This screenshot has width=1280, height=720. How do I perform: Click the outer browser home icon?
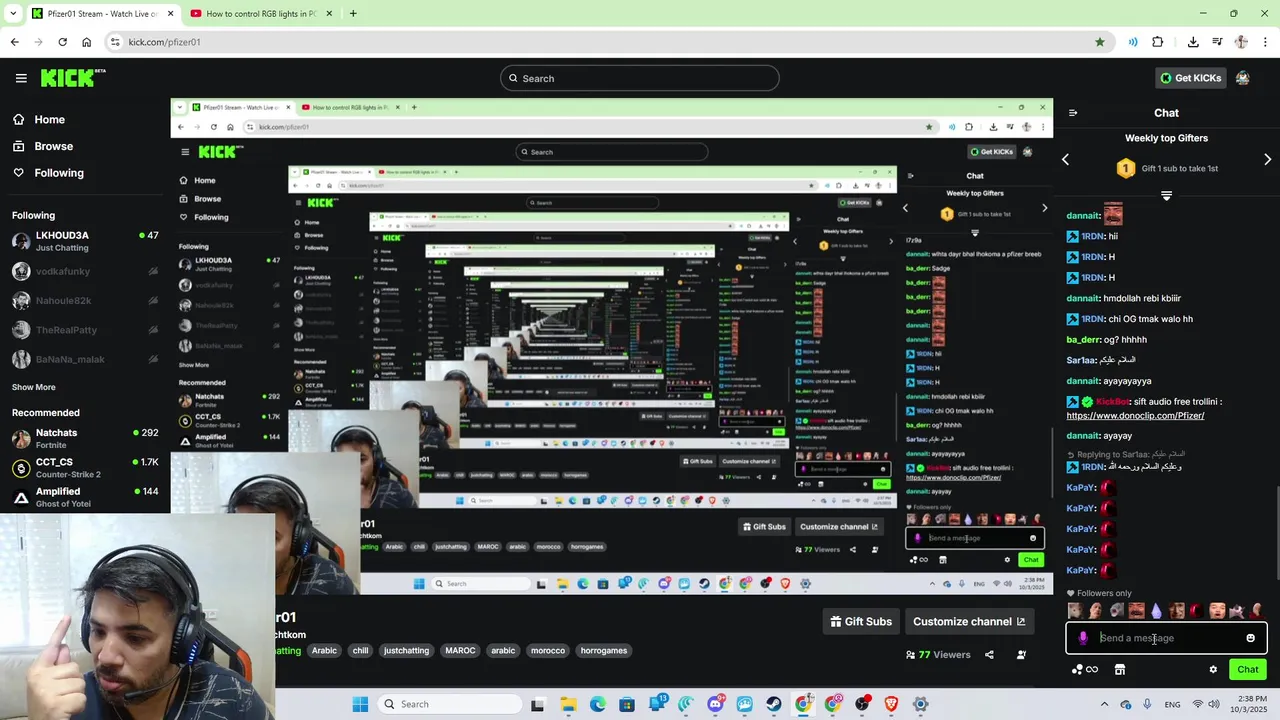click(x=86, y=42)
